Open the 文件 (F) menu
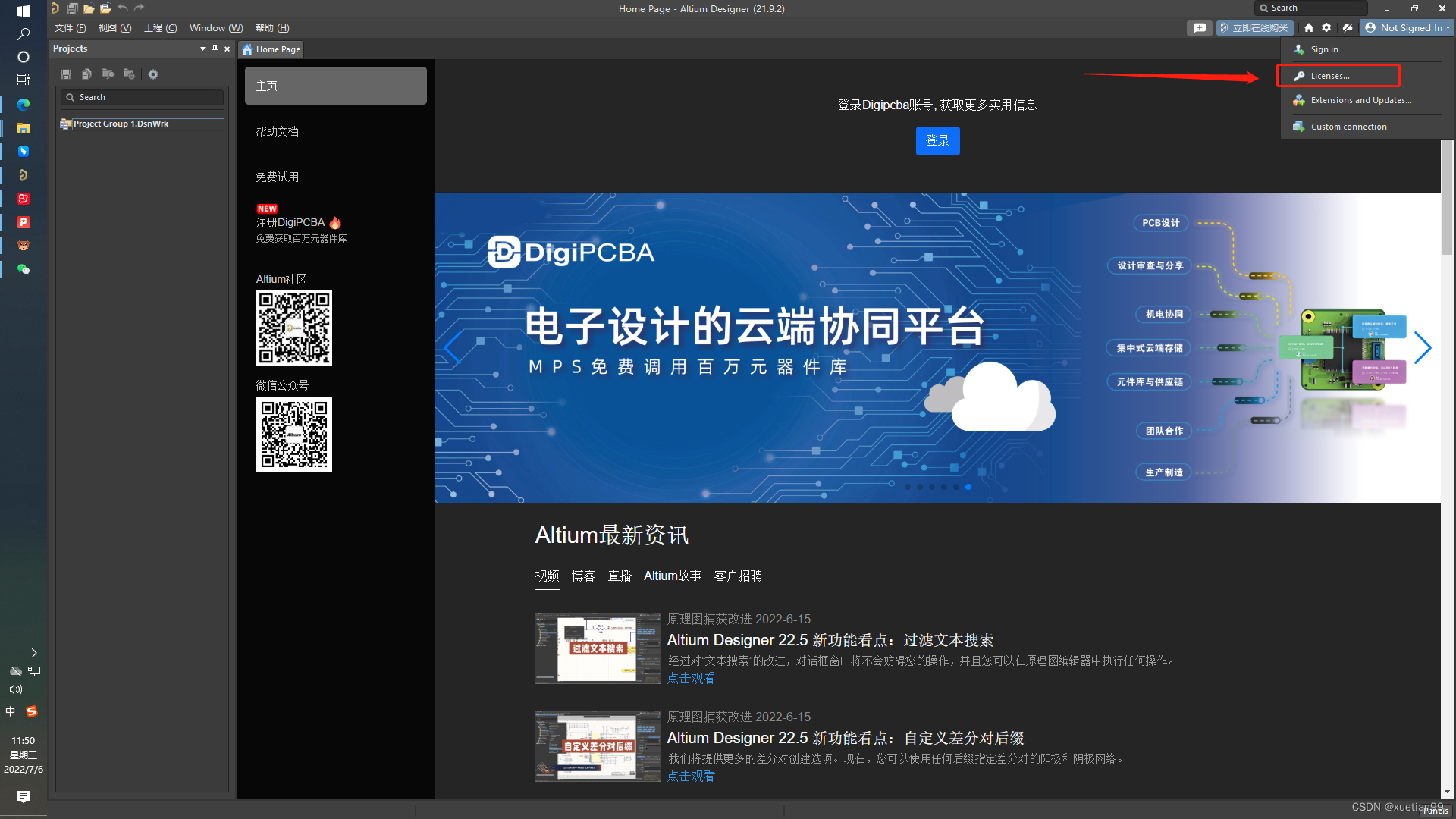Image resolution: width=1456 pixels, height=819 pixels. pyautogui.click(x=70, y=27)
